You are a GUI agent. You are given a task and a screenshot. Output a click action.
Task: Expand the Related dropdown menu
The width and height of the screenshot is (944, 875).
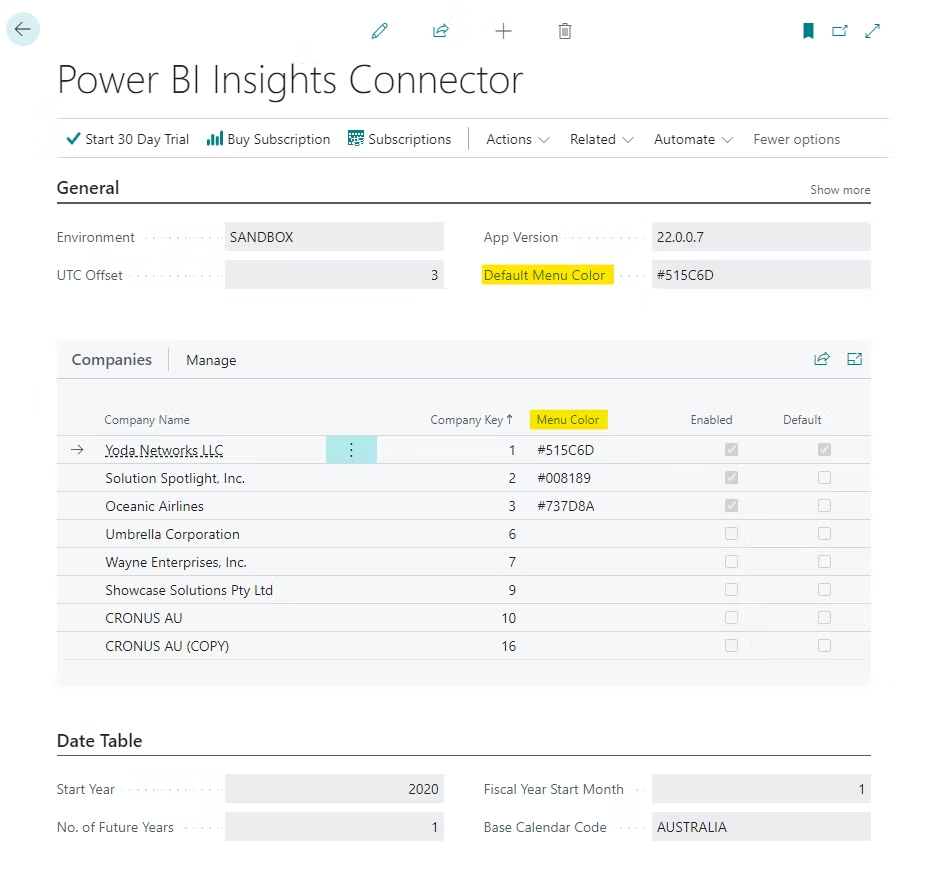pos(601,139)
